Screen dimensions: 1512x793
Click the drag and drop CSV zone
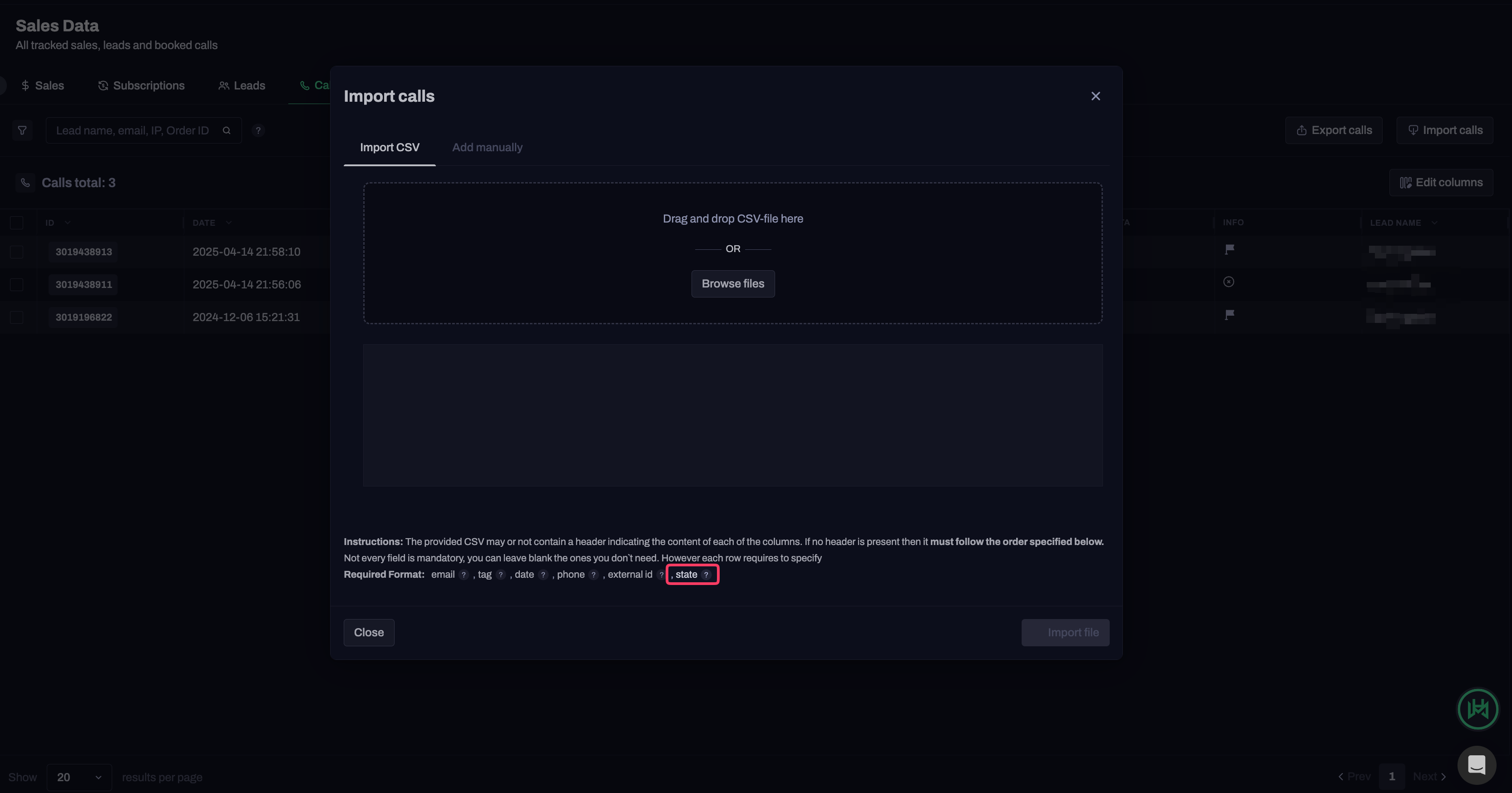click(x=732, y=253)
